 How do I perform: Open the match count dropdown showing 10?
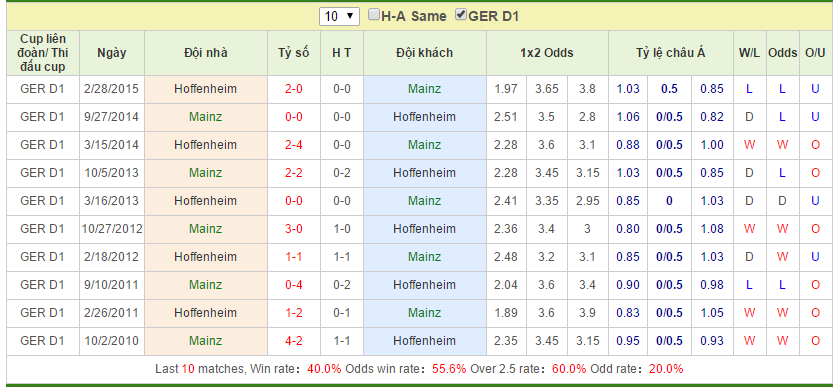pos(339,16)
